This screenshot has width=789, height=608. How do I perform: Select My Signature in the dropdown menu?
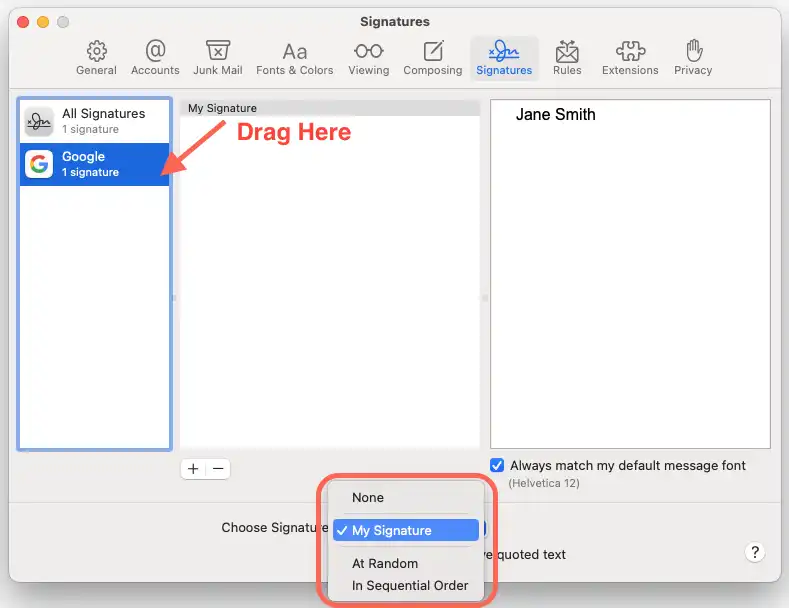[x=392, y=530]
